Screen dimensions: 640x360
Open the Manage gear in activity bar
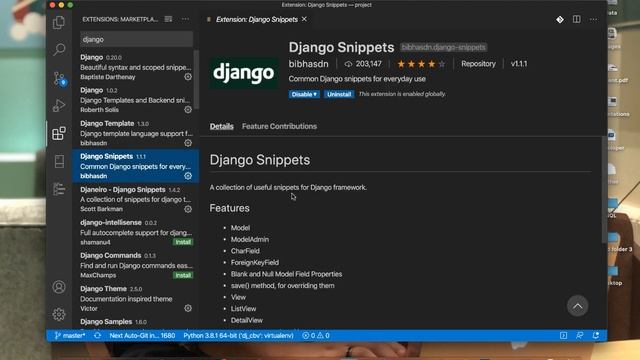pyautogui.click(x=59, y=314)
